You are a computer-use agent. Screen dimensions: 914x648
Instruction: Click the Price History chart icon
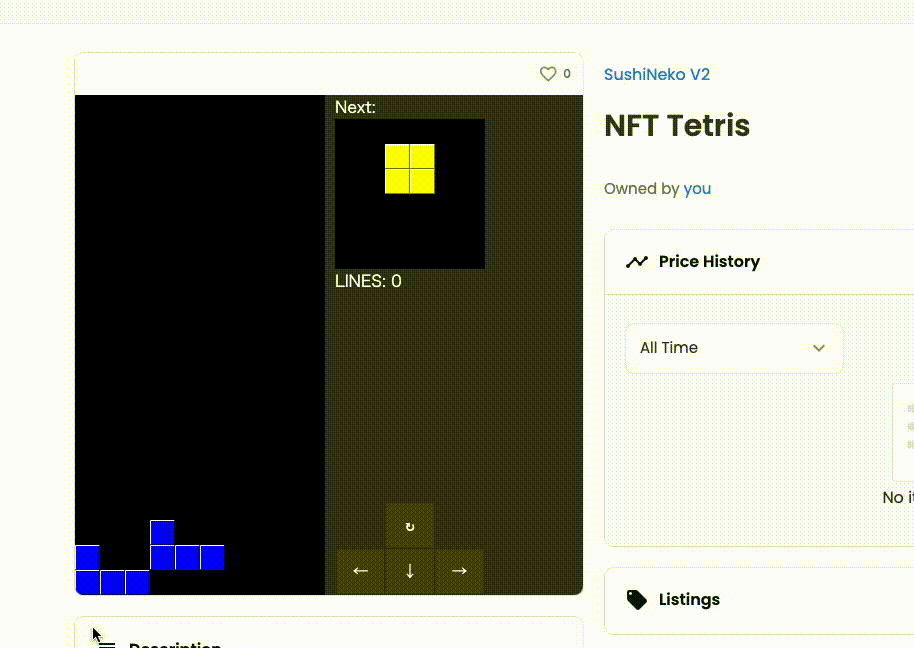tap(637, 262)
